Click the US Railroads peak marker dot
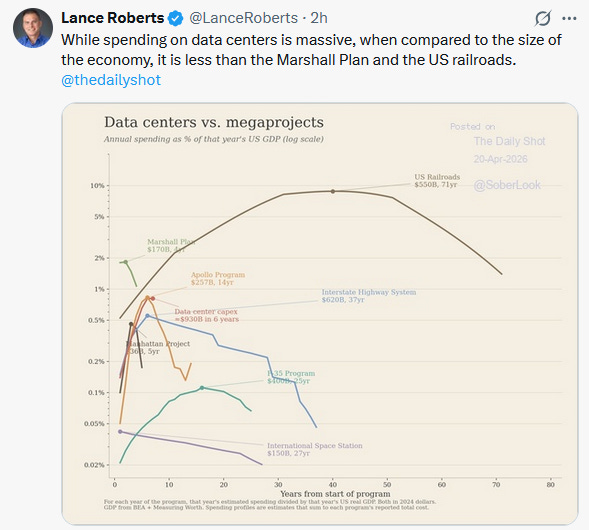The height and width of the screenshot is (530, 589). pyautogui.click(x=333, y=192)
